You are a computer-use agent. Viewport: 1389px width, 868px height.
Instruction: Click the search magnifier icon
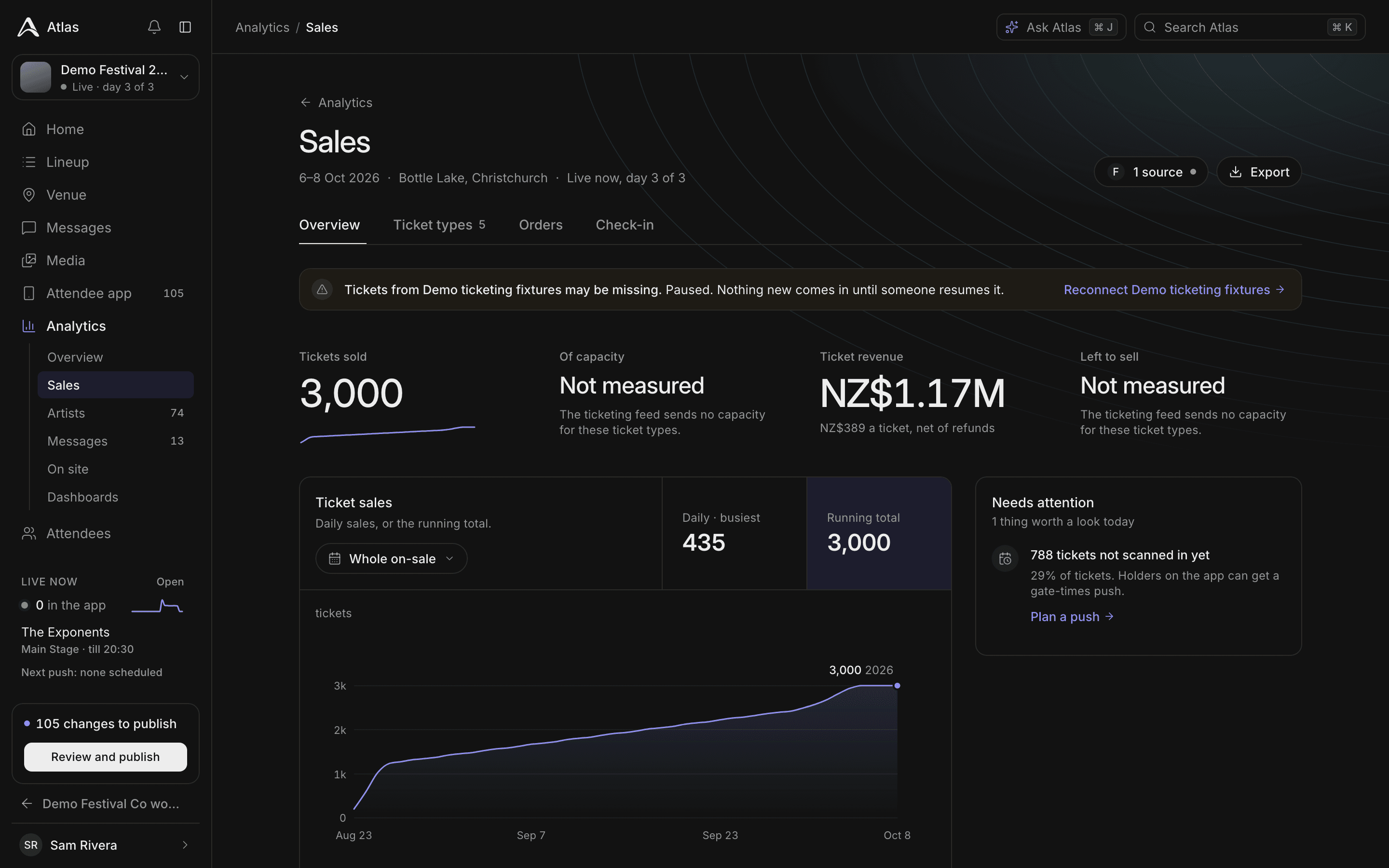pyautogui.click(x=1150, y=27)
